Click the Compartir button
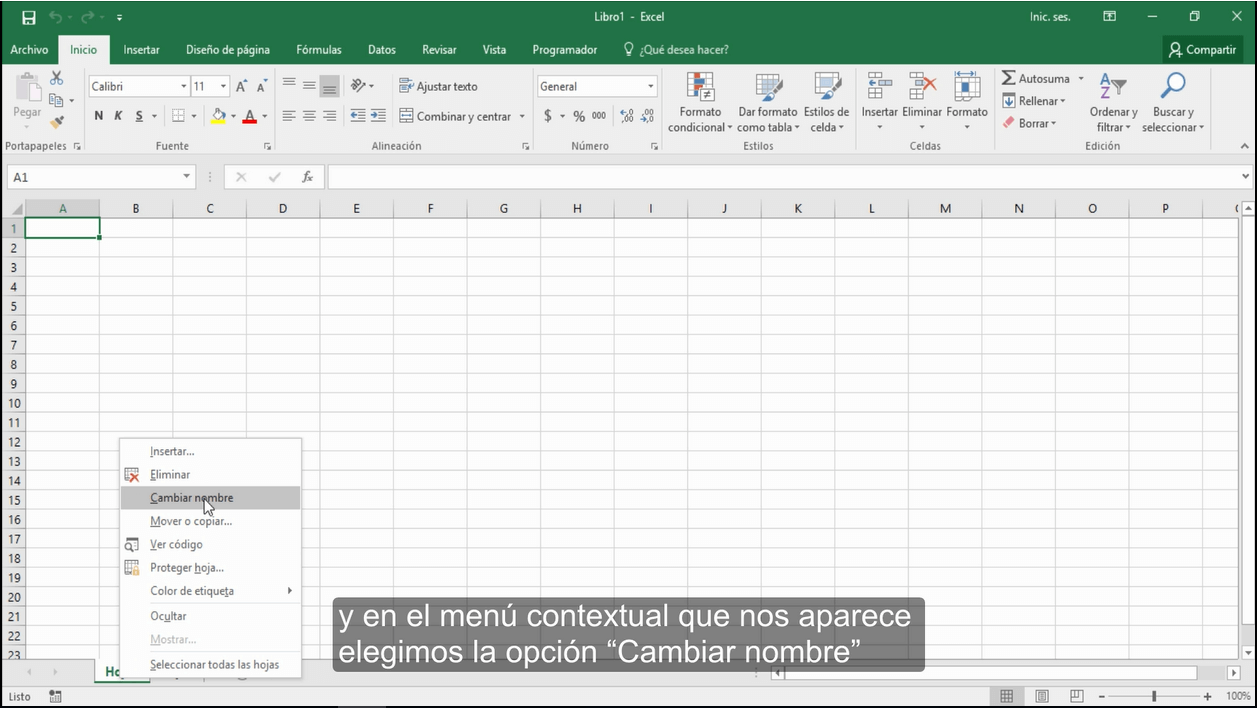This screenshot has height=708, width=1257. [1202, 49]
